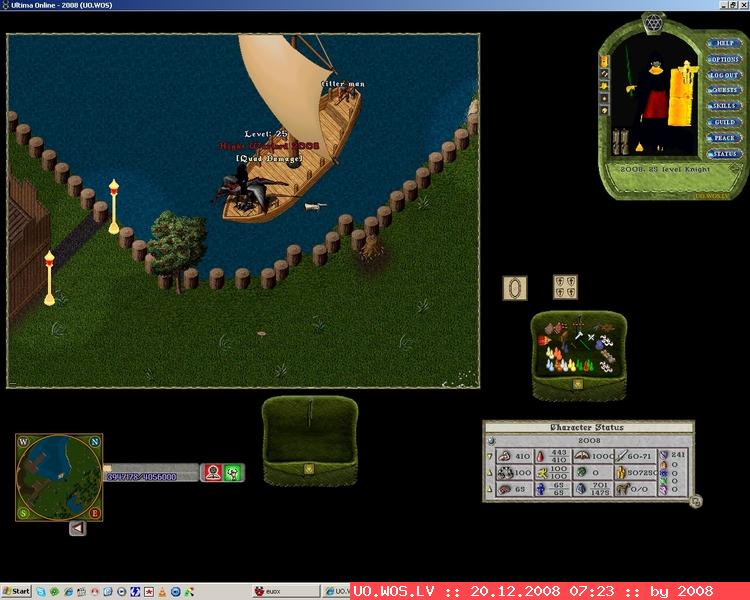Click the GUILD button on the paperdoll

(725, 122)
